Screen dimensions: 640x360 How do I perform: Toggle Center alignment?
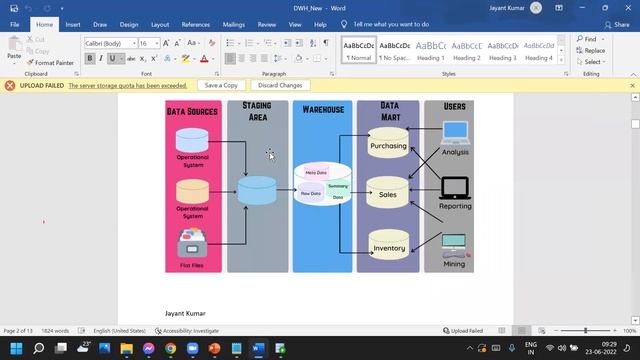coord(242,59)
